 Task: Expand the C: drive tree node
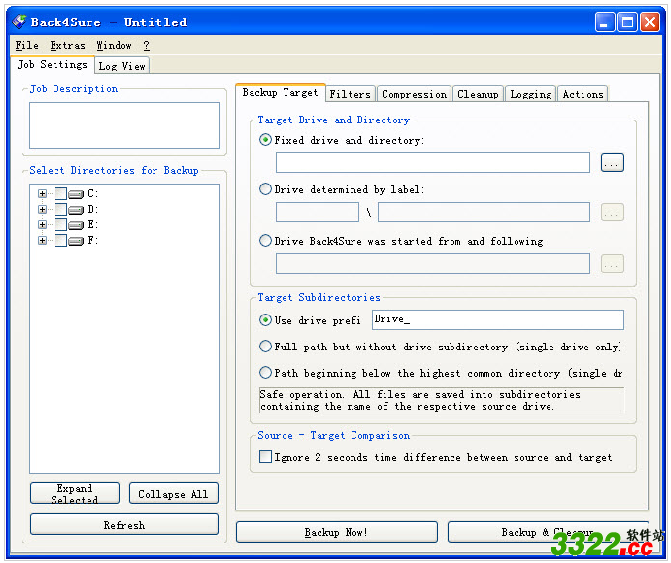(42, 194)
